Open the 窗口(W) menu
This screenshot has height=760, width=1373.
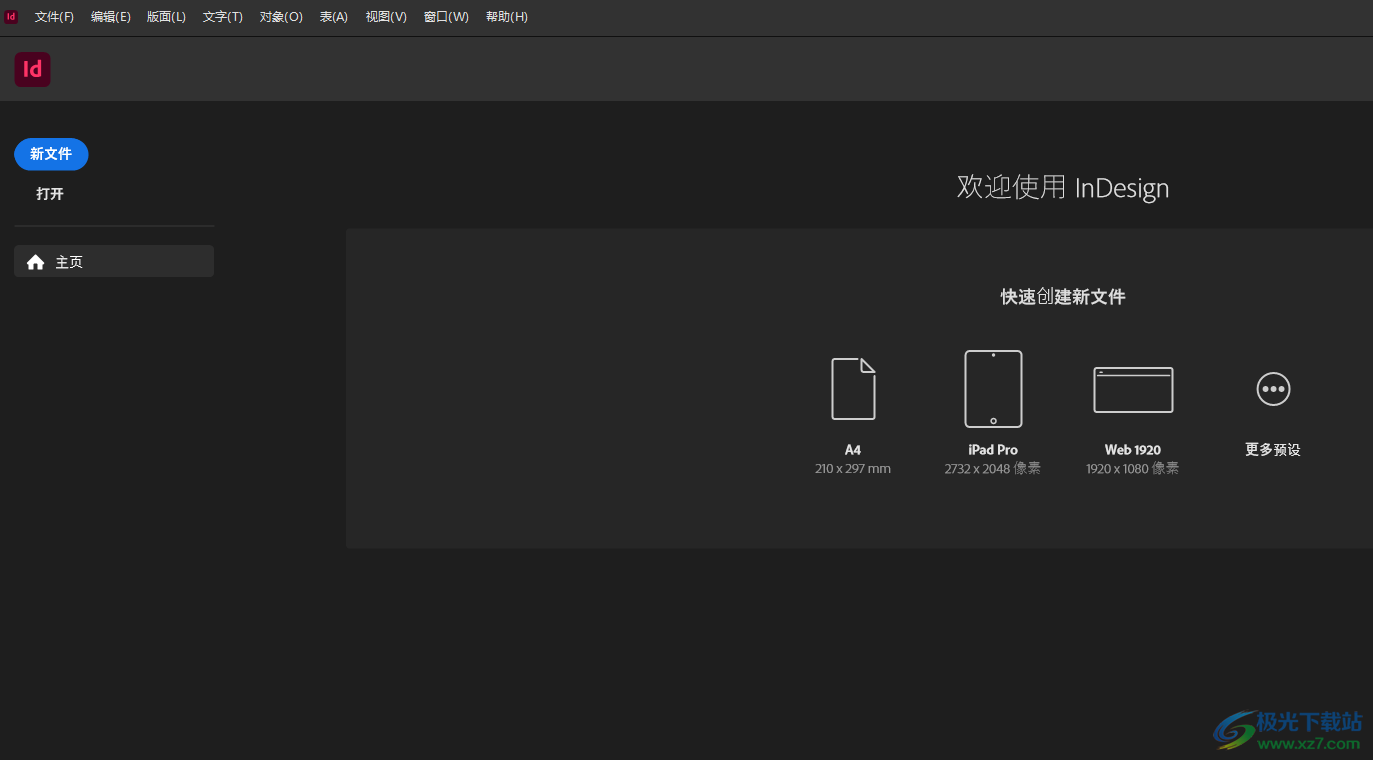point(446,17)
